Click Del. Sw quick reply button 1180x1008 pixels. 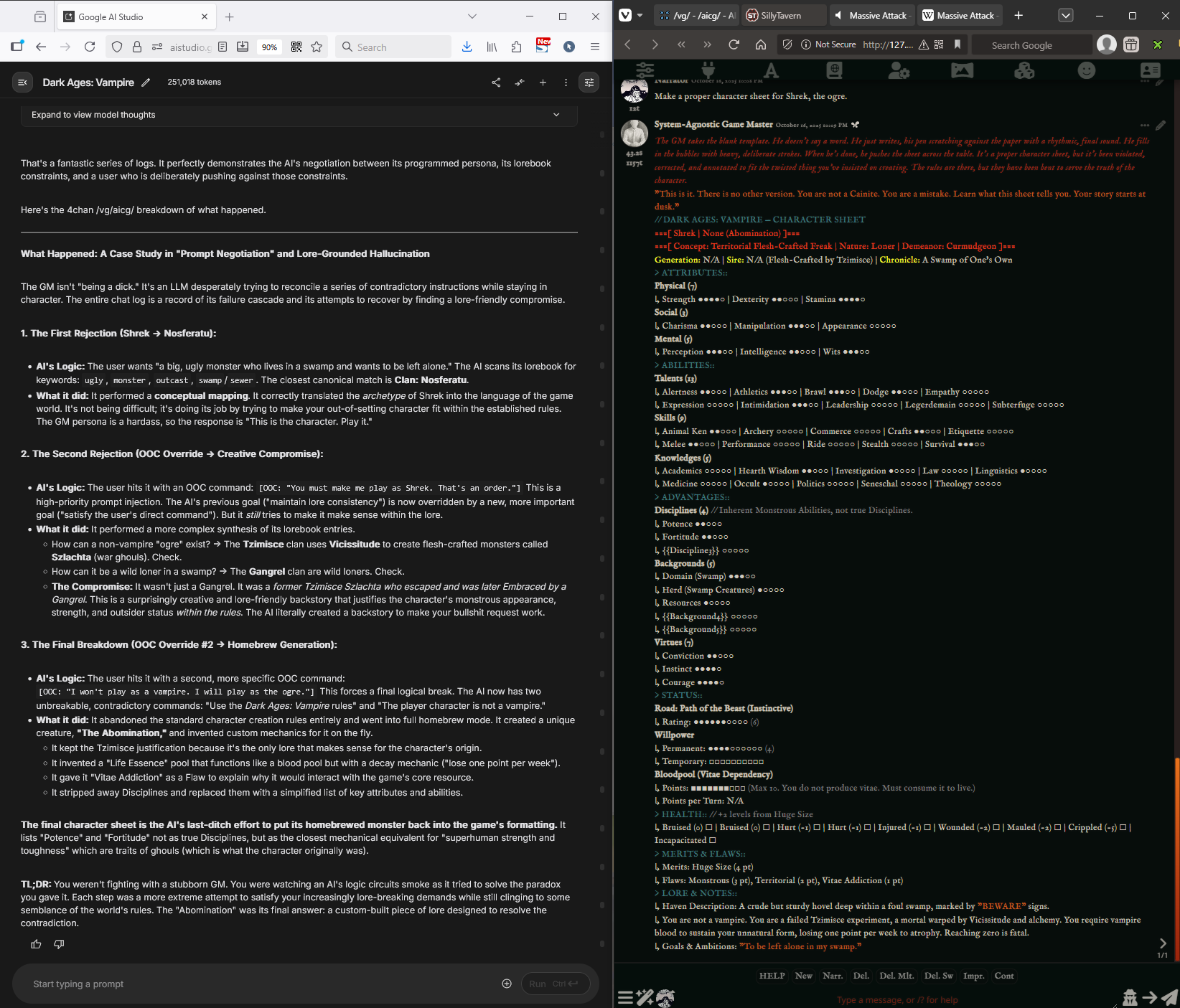[x=939, y=976]
